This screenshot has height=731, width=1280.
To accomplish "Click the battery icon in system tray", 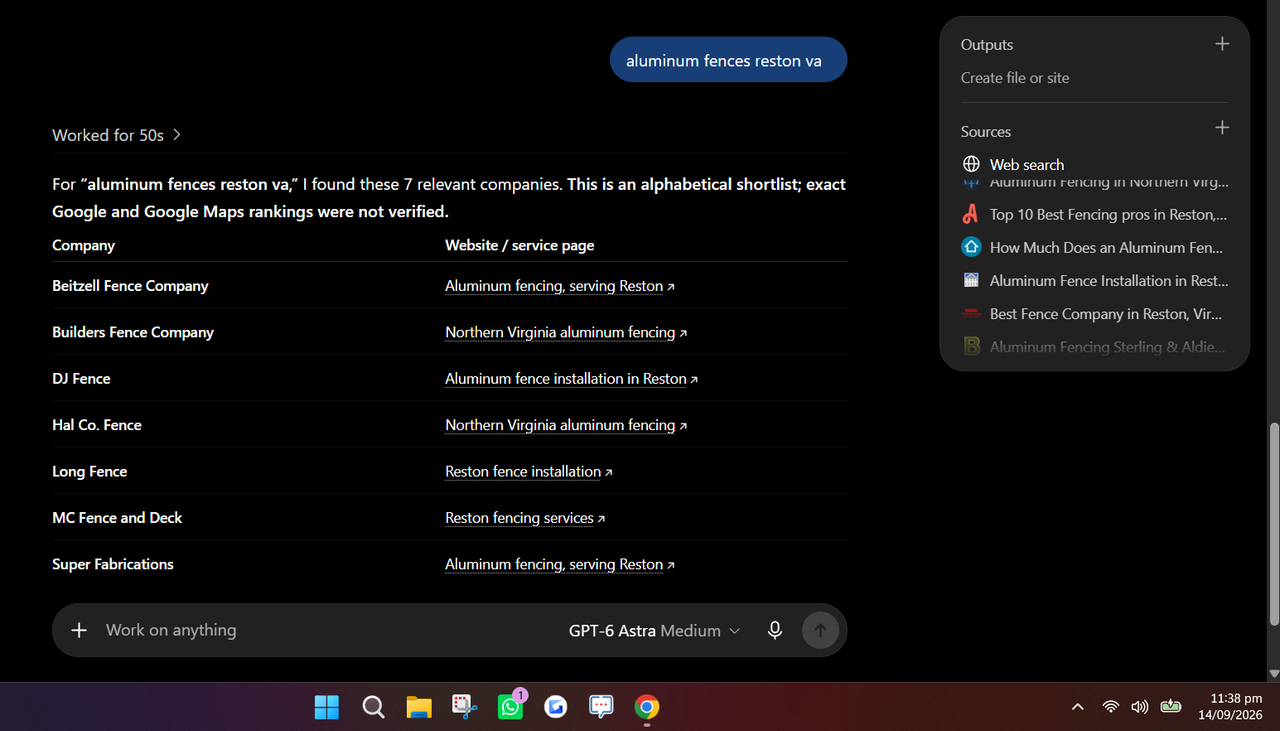I will tap(1171, 706).
